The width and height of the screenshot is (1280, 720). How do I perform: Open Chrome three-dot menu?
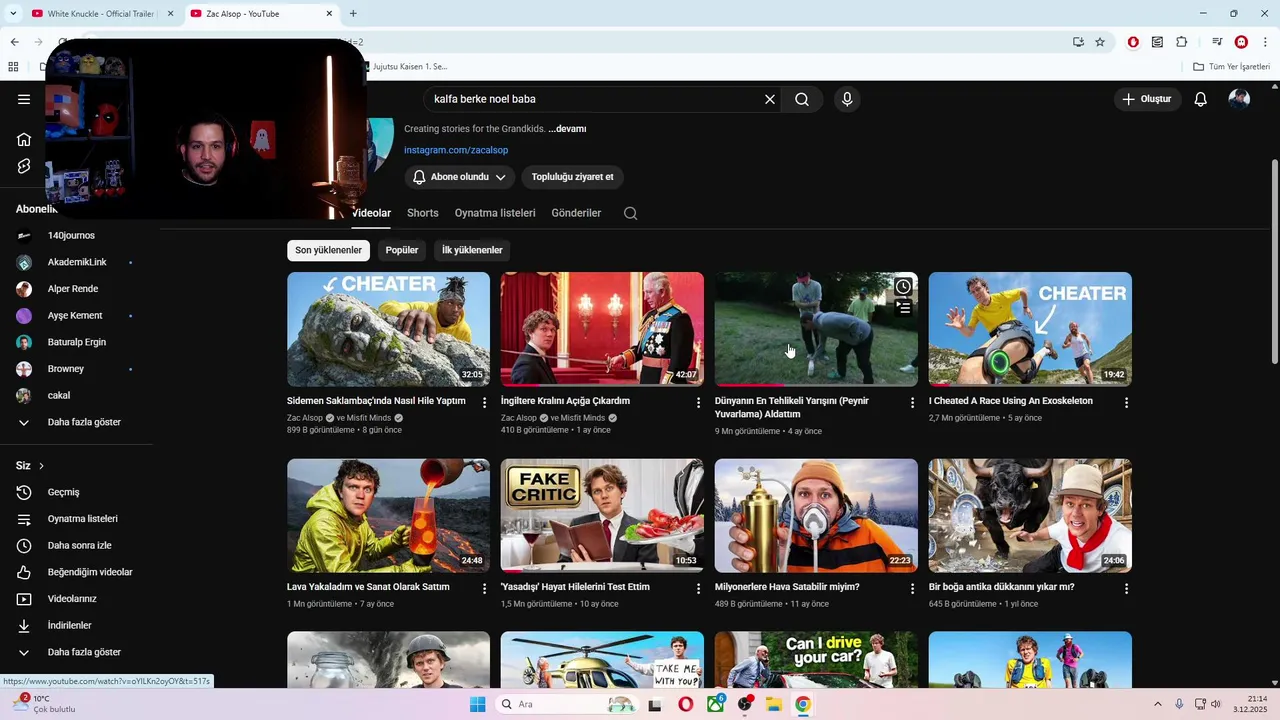click(1265, 42)
